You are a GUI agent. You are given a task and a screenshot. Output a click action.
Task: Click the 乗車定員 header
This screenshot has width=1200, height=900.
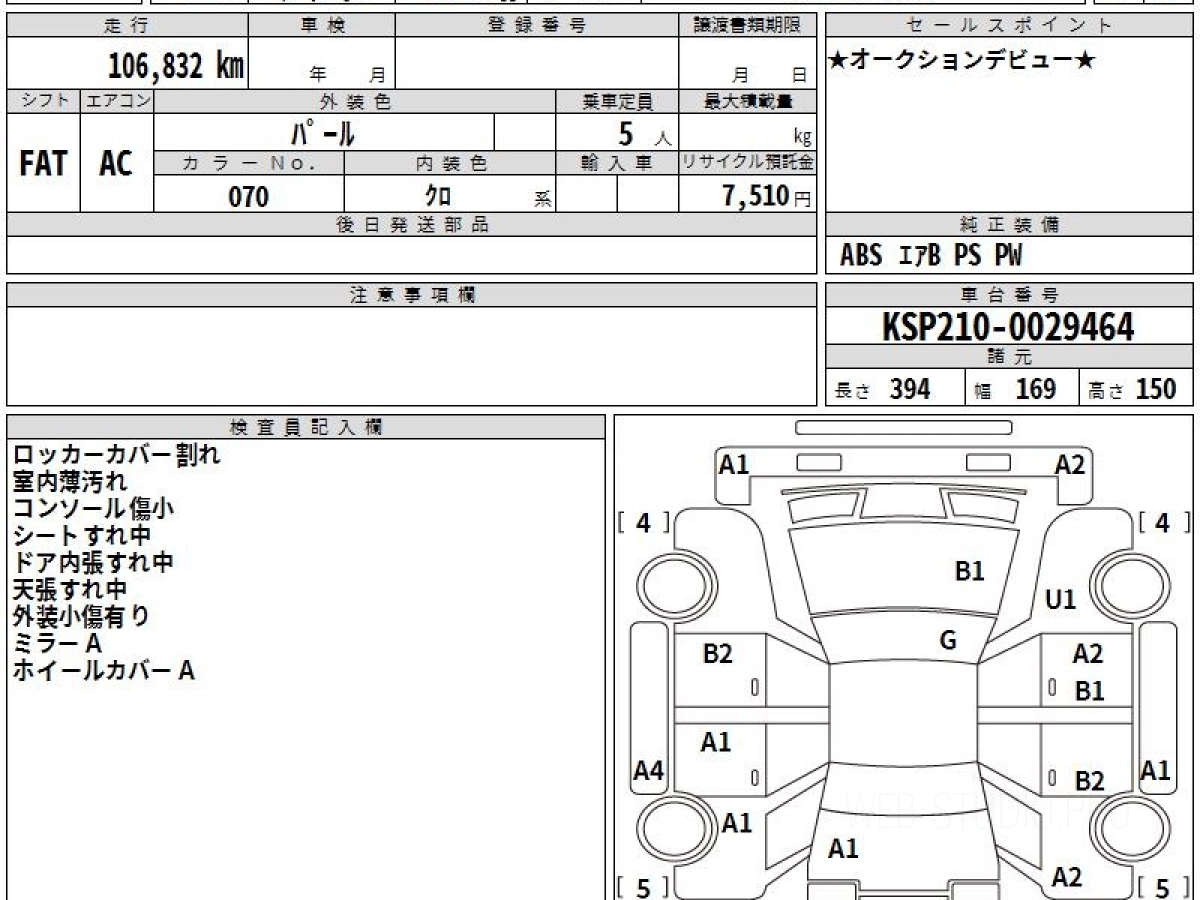point(617,101)
